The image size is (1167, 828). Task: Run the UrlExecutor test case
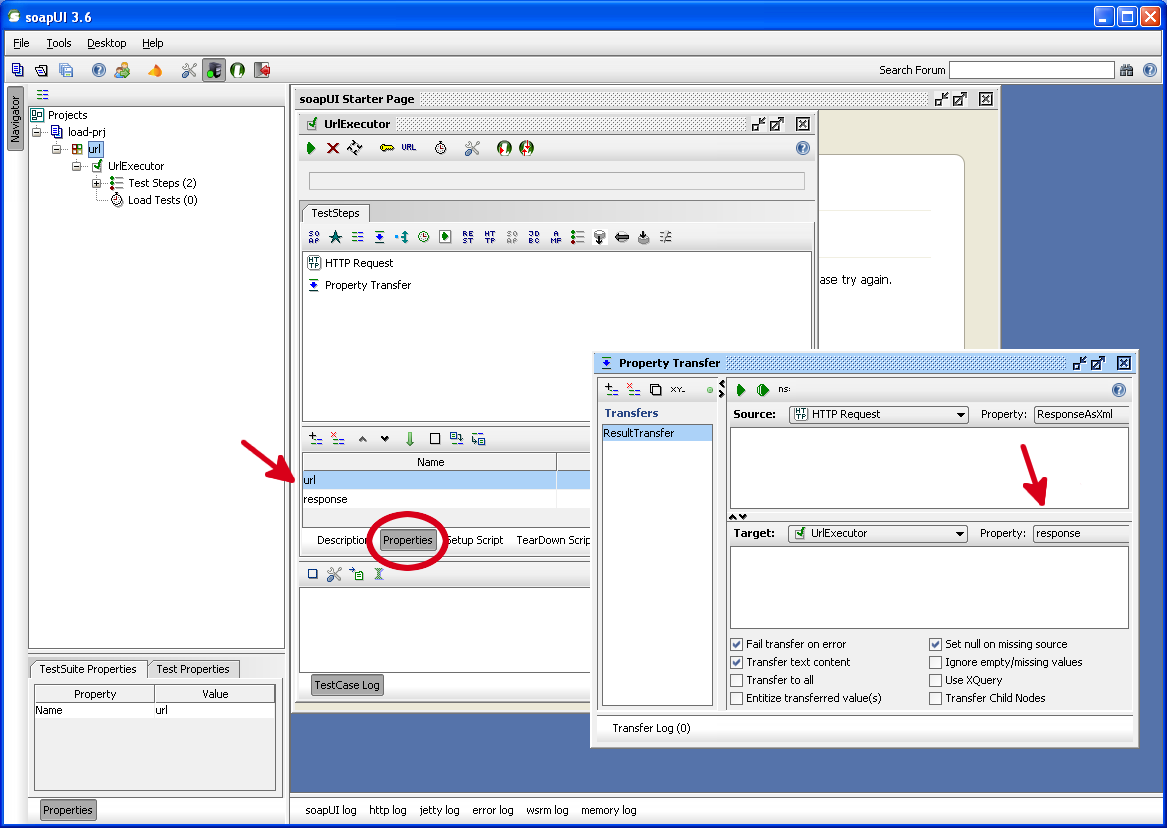312,148
